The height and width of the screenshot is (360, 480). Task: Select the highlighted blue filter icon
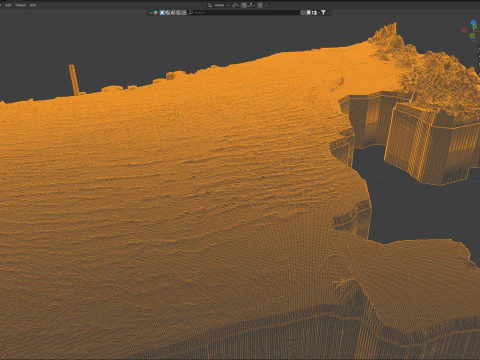click(x=162, y=13)
